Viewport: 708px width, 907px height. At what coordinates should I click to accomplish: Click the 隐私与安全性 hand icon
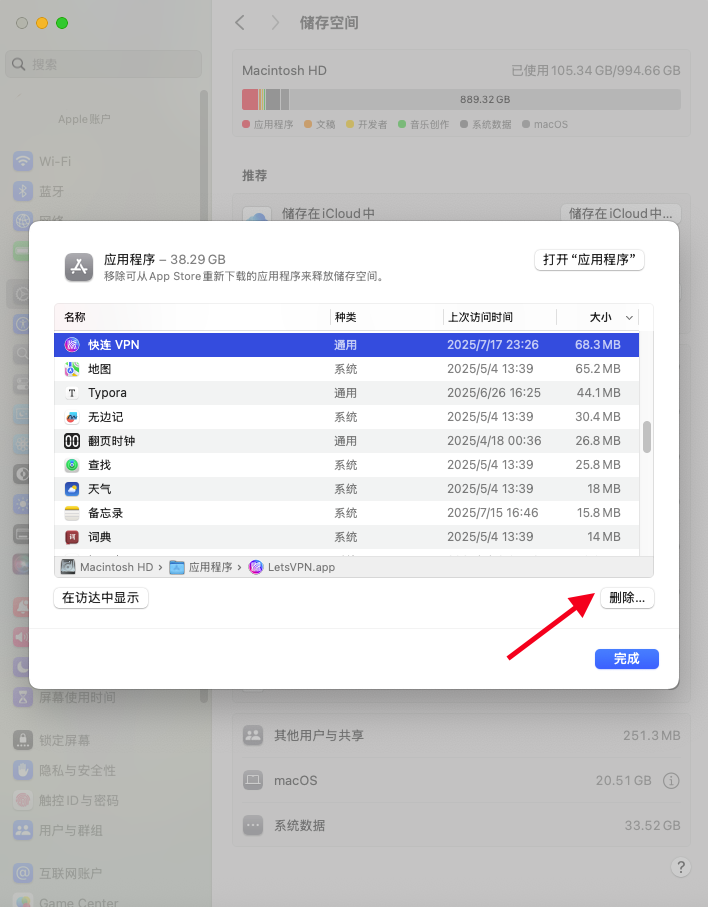[x=23, y=770]
